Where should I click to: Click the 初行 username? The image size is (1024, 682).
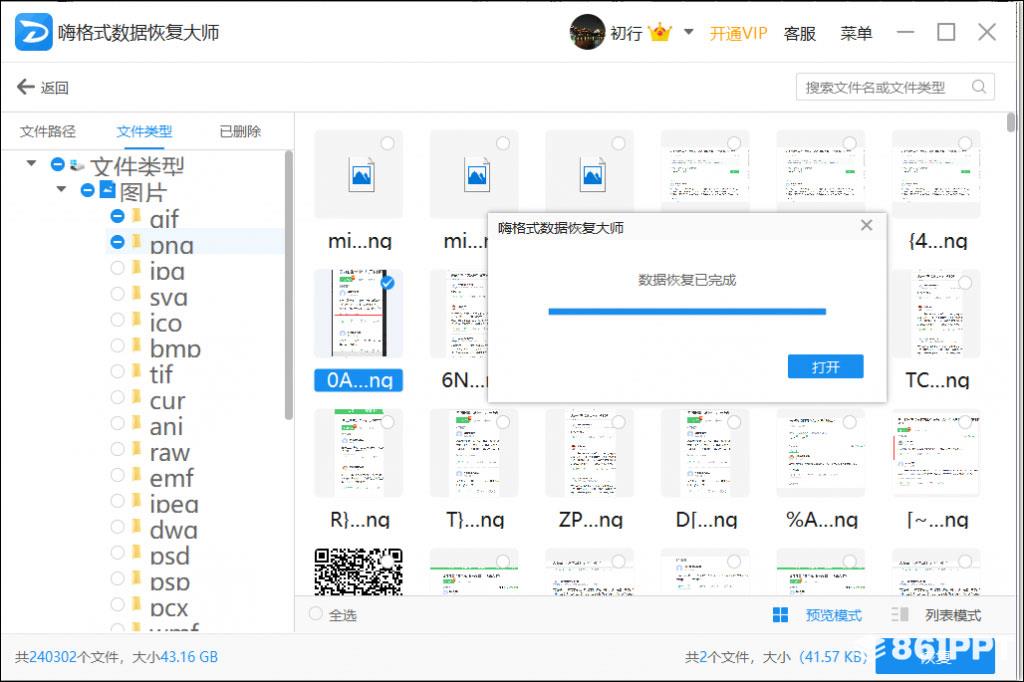tap(626, 33)
